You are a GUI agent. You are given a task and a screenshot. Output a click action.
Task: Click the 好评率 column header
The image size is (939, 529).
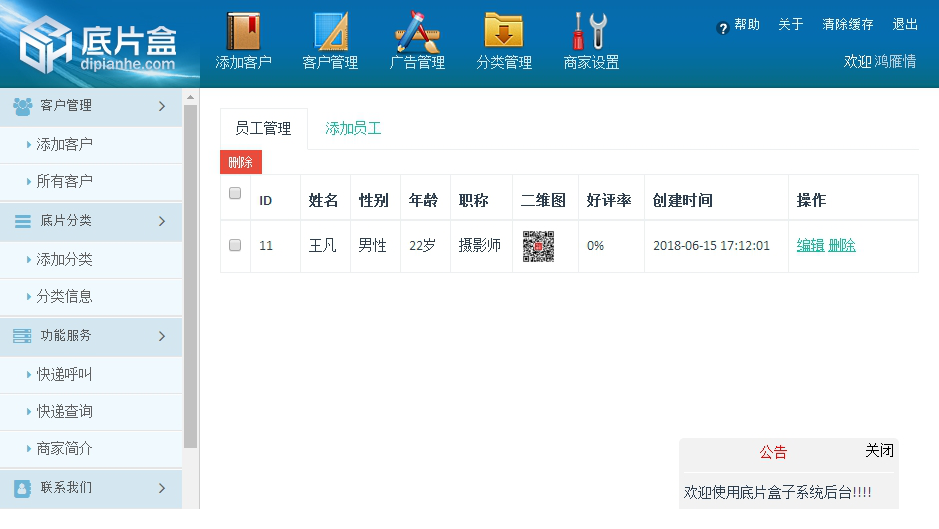(609, 200)
